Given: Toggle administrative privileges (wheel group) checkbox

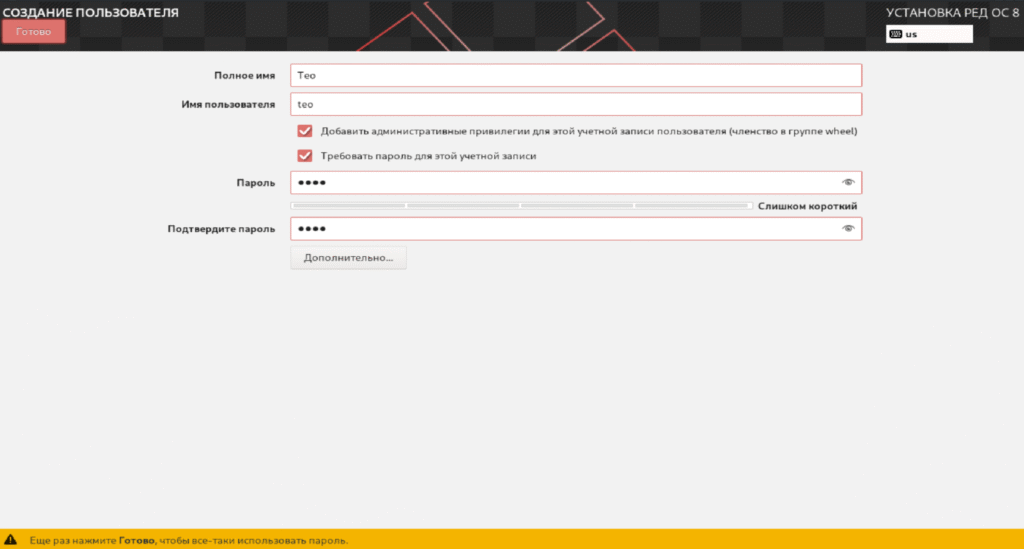Looking at the screenshot, I should pyautogui.click(x=304, y=131).
